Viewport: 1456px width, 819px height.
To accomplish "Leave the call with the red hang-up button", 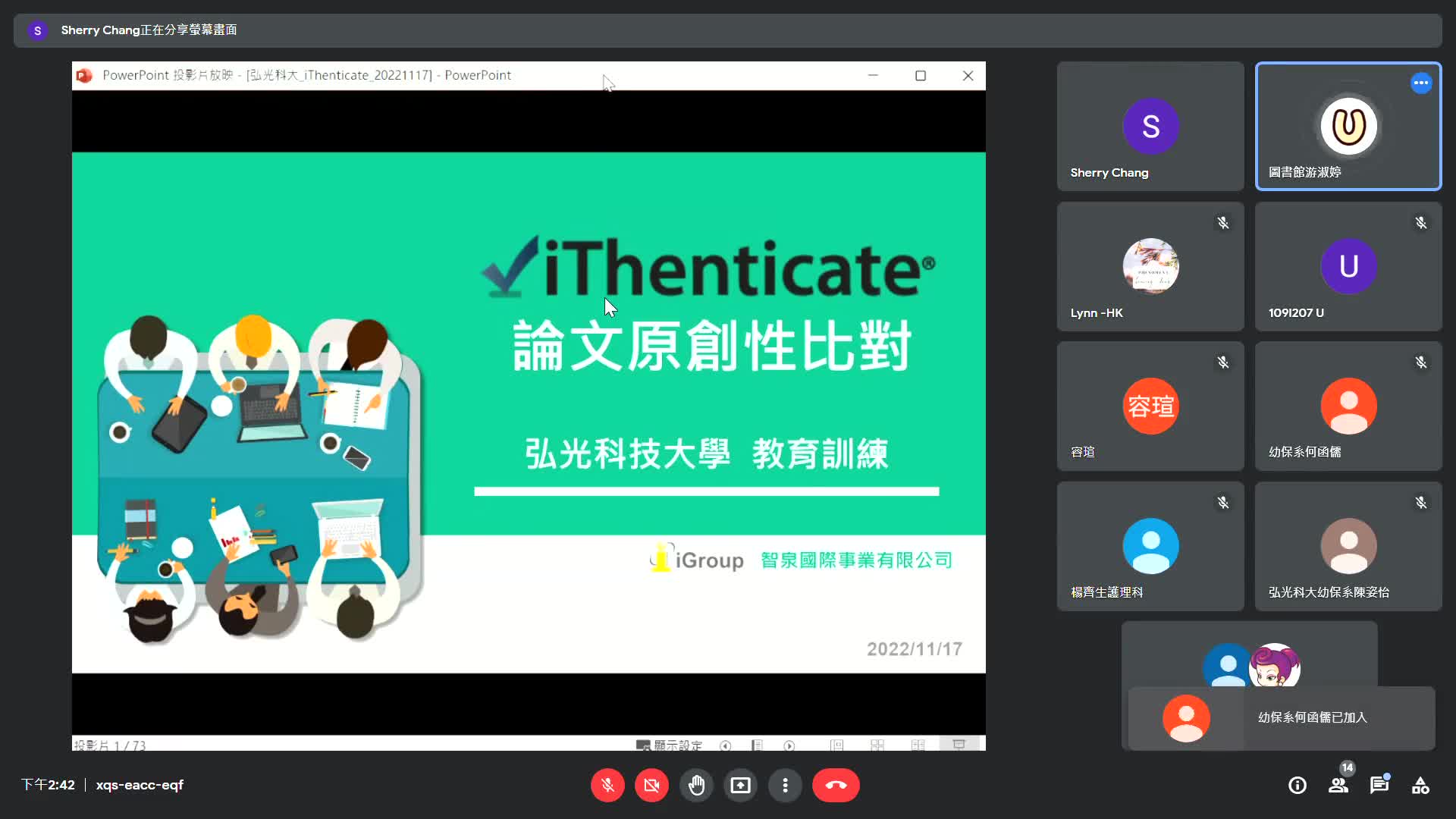I will pos(836,785).
